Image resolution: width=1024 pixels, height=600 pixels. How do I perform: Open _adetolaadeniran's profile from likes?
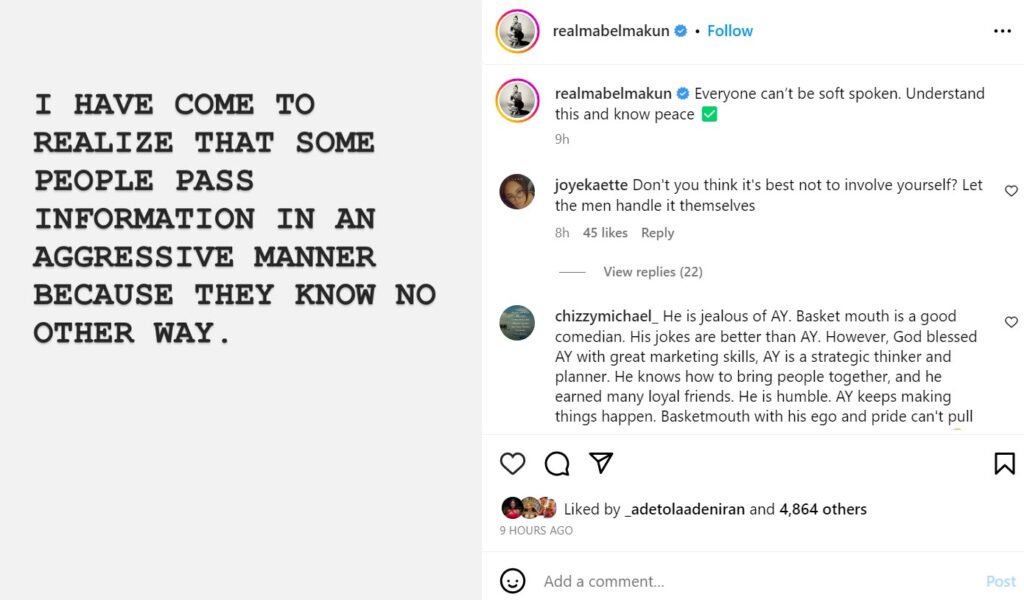[x=684, y=509]
